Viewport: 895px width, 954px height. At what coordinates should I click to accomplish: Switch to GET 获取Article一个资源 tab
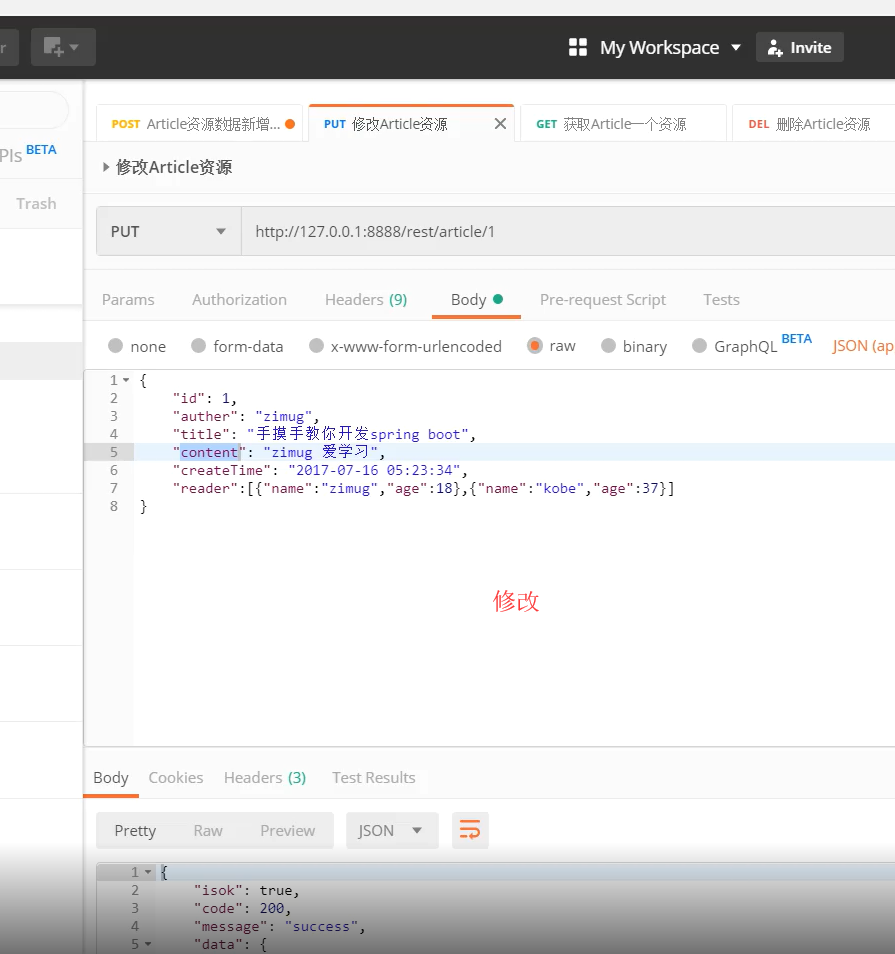click(623, 124)
